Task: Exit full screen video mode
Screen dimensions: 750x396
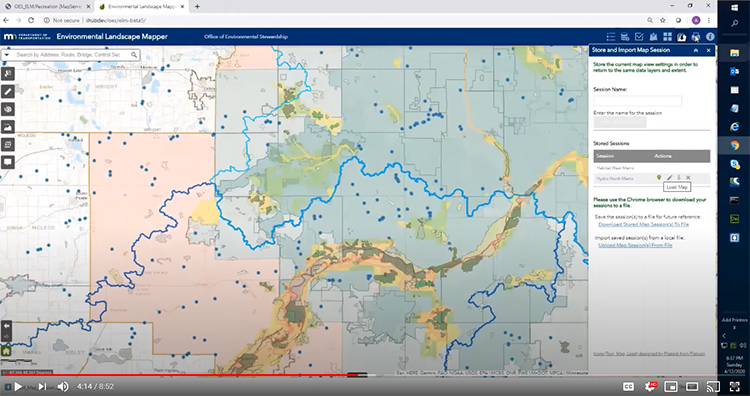Action: (735, 386)
